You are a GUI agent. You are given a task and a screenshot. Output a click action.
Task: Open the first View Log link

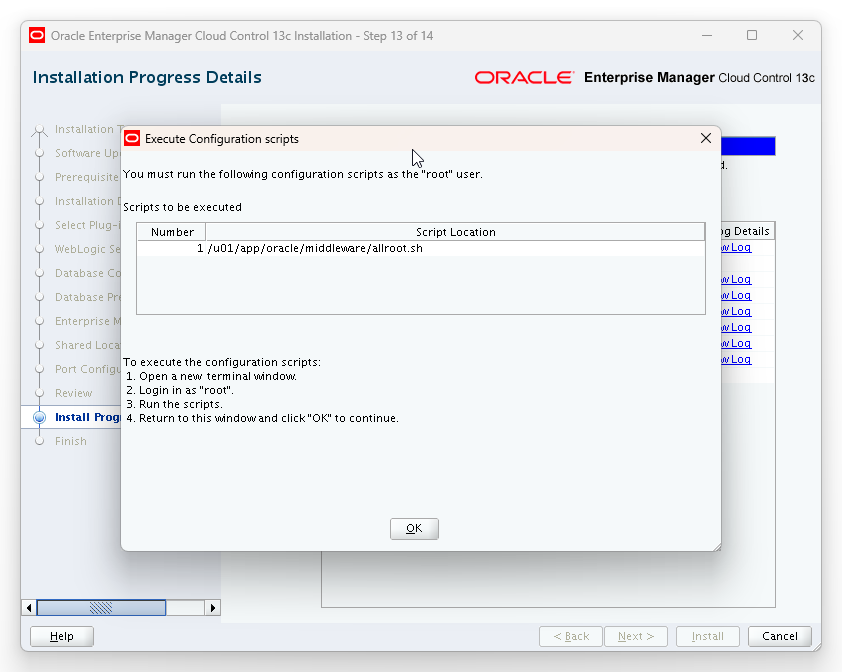click(x=736, y=247)
